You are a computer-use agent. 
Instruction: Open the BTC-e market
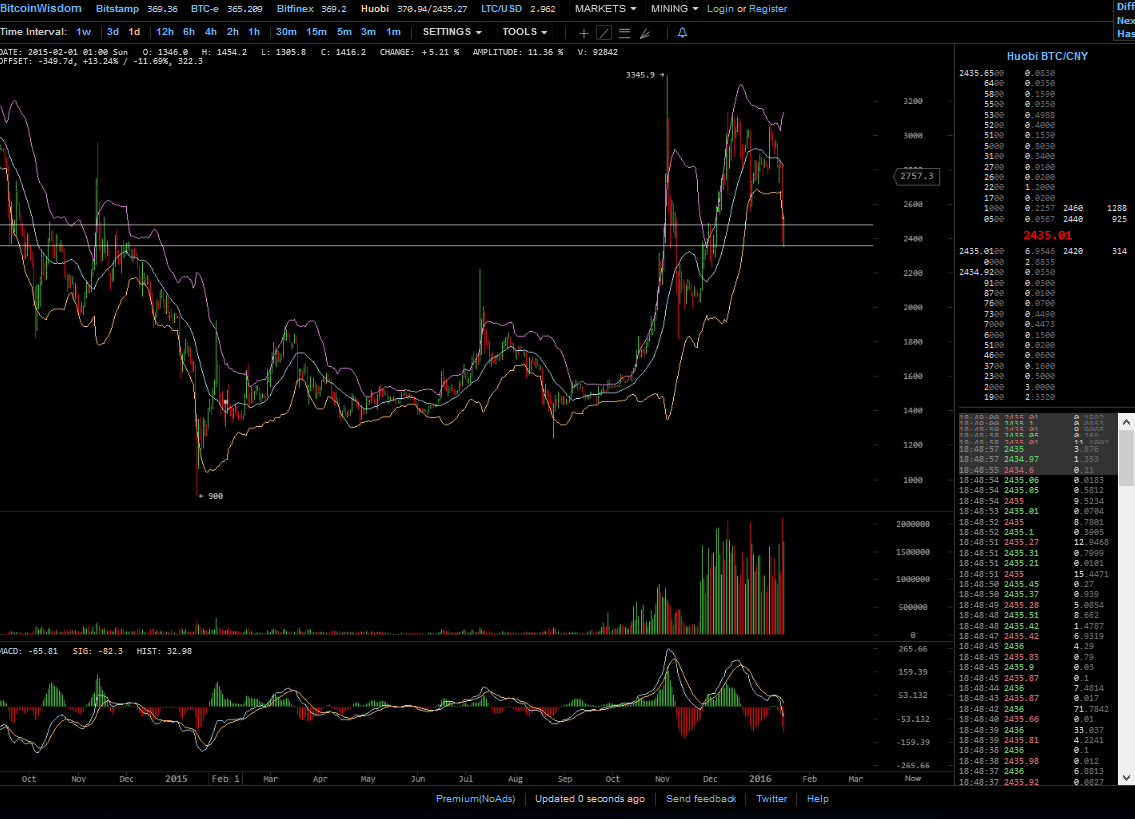pos(205,9)
